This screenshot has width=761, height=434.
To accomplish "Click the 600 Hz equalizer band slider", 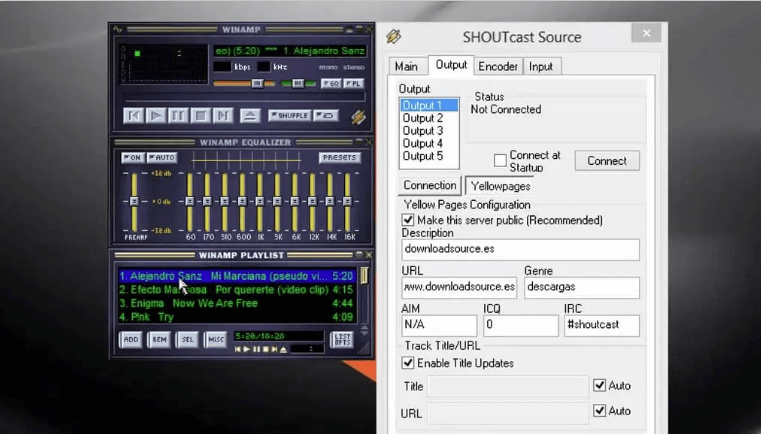I will pos(242,201).
